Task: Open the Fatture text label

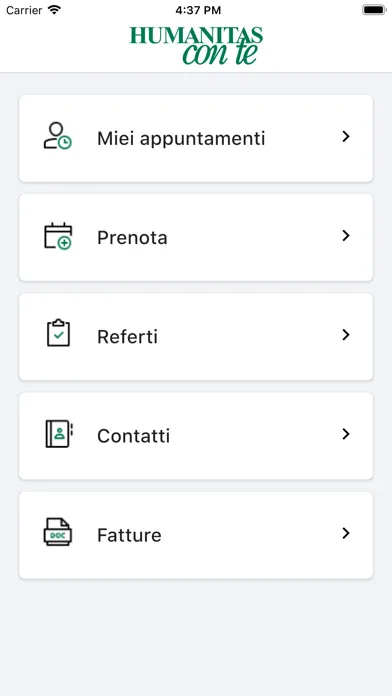Action: (x=129, y=535)
